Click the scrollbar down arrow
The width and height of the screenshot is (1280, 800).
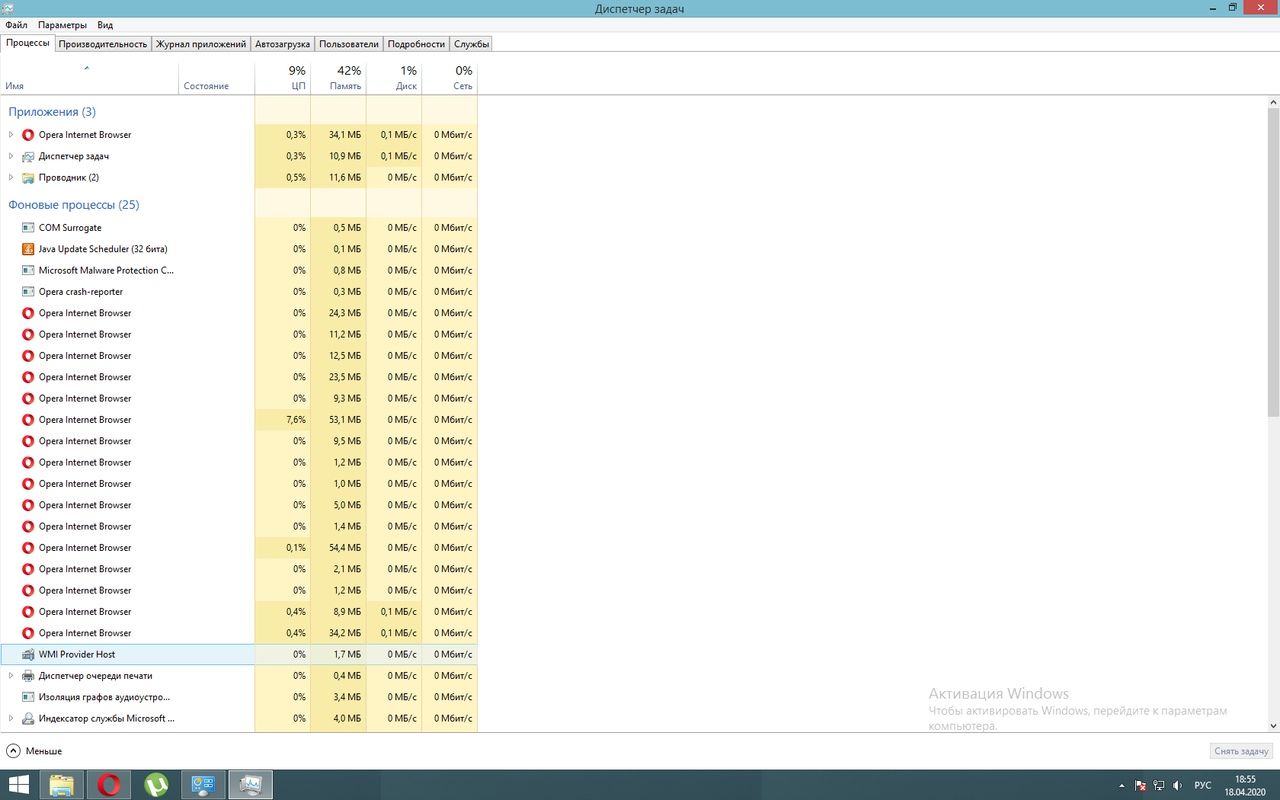tap(1273, 725)
